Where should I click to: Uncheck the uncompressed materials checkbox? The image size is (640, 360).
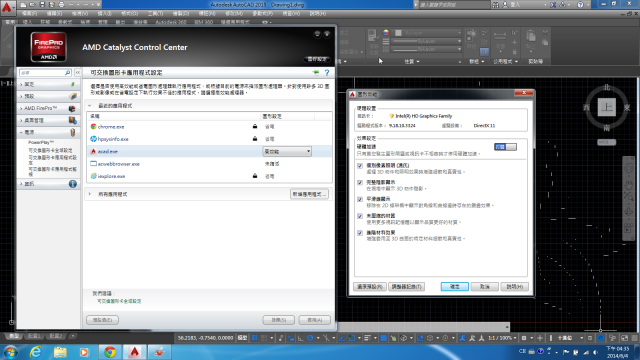point(360,216)
